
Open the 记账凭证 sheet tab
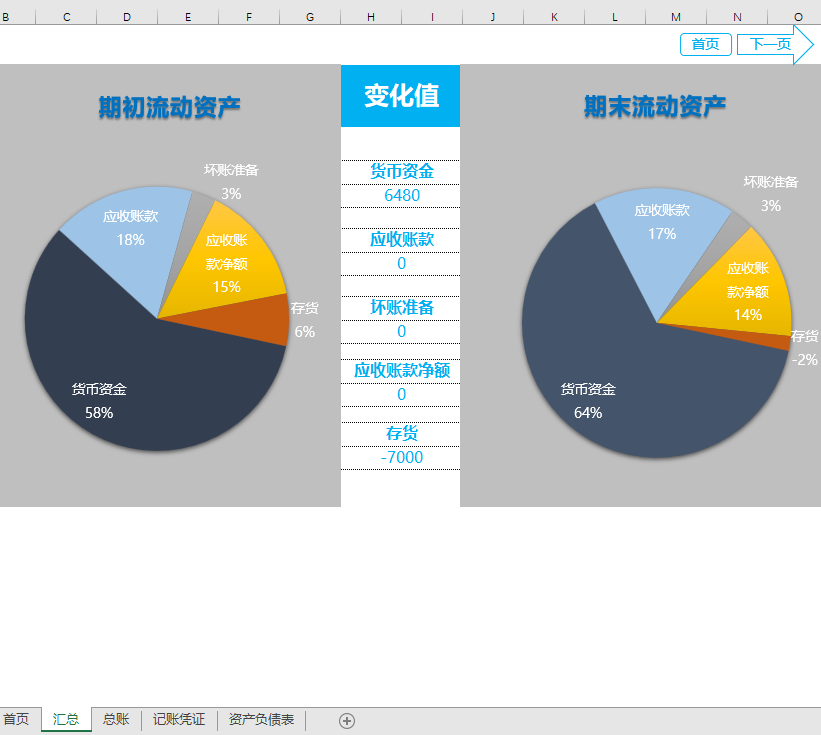click(179, 719)
